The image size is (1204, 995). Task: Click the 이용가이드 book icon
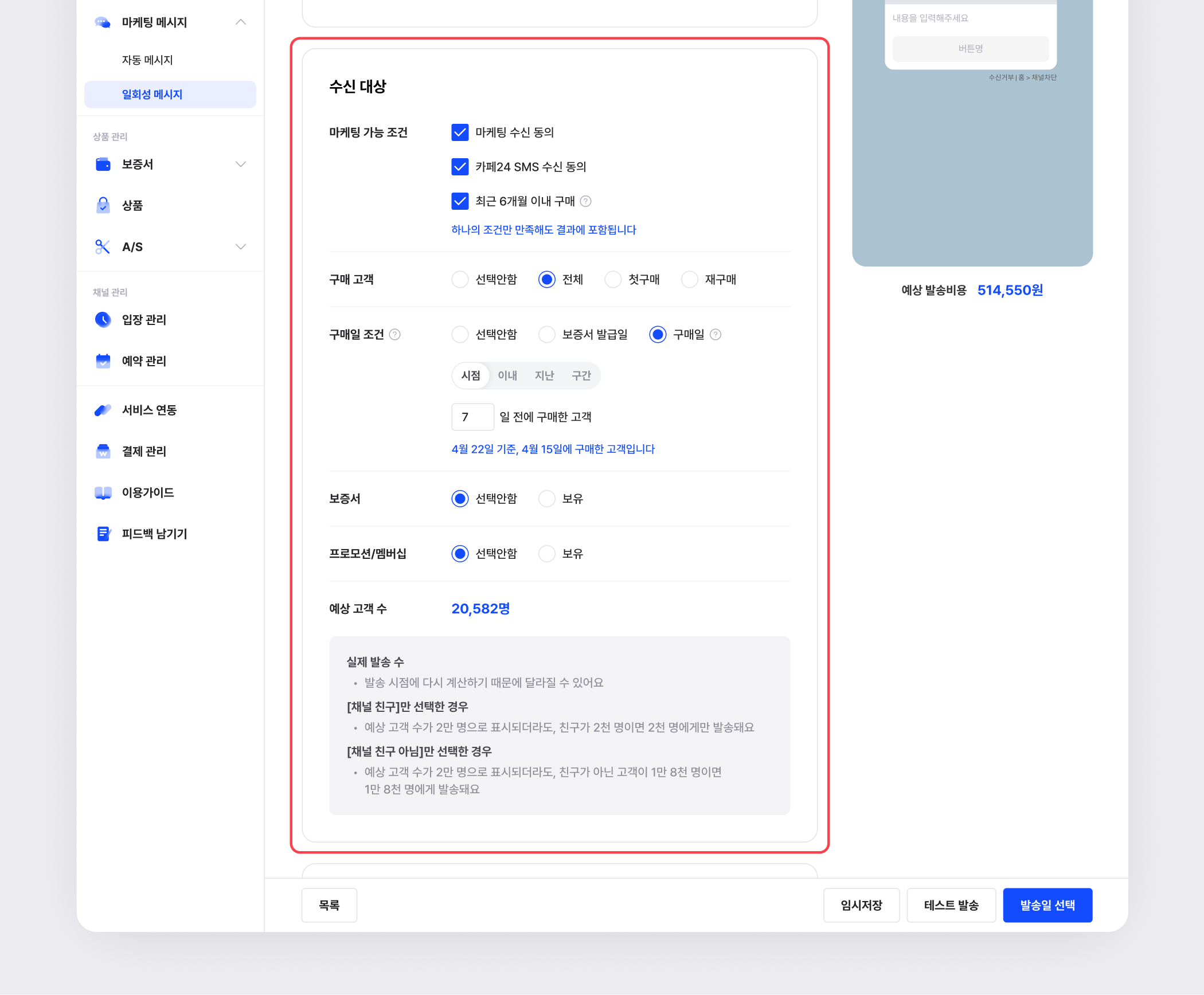103,492
